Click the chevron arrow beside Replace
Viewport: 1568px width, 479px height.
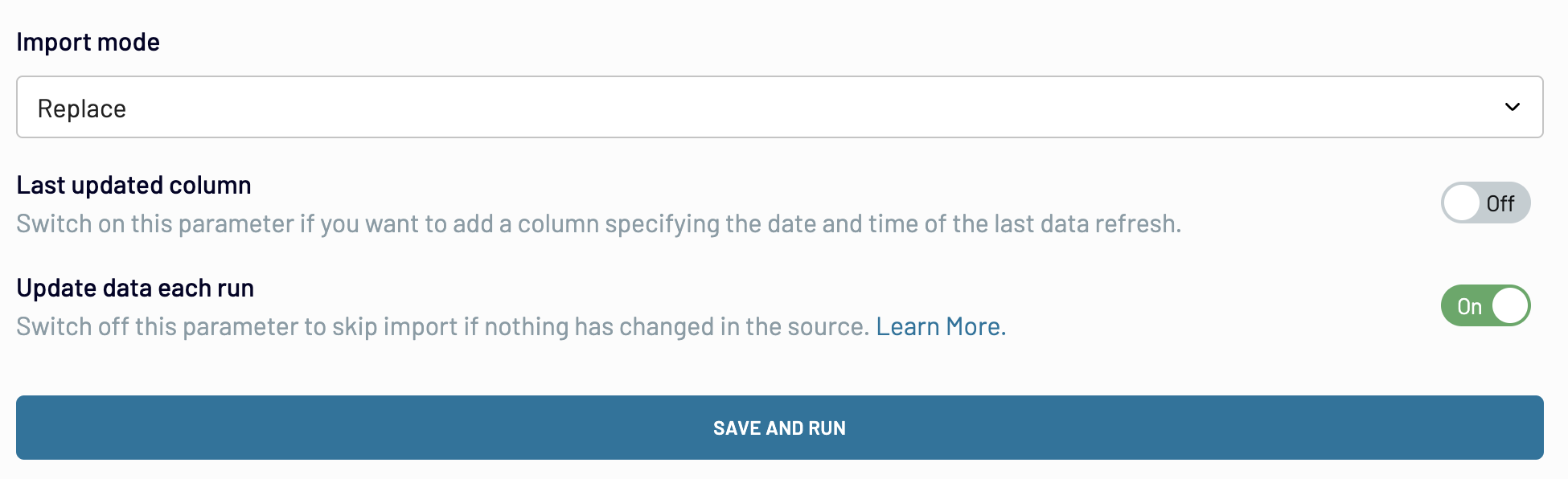tap(1512, 108)
